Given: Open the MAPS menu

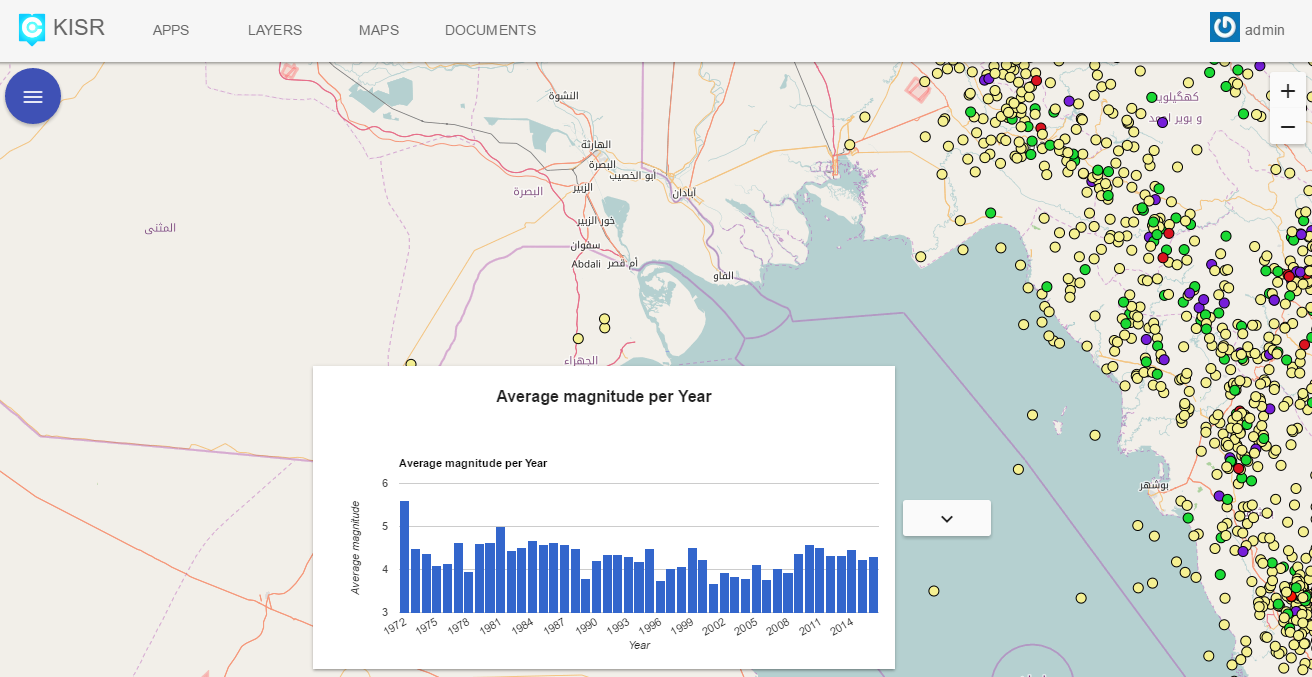Looking at the screenshot, I should 379,30.
